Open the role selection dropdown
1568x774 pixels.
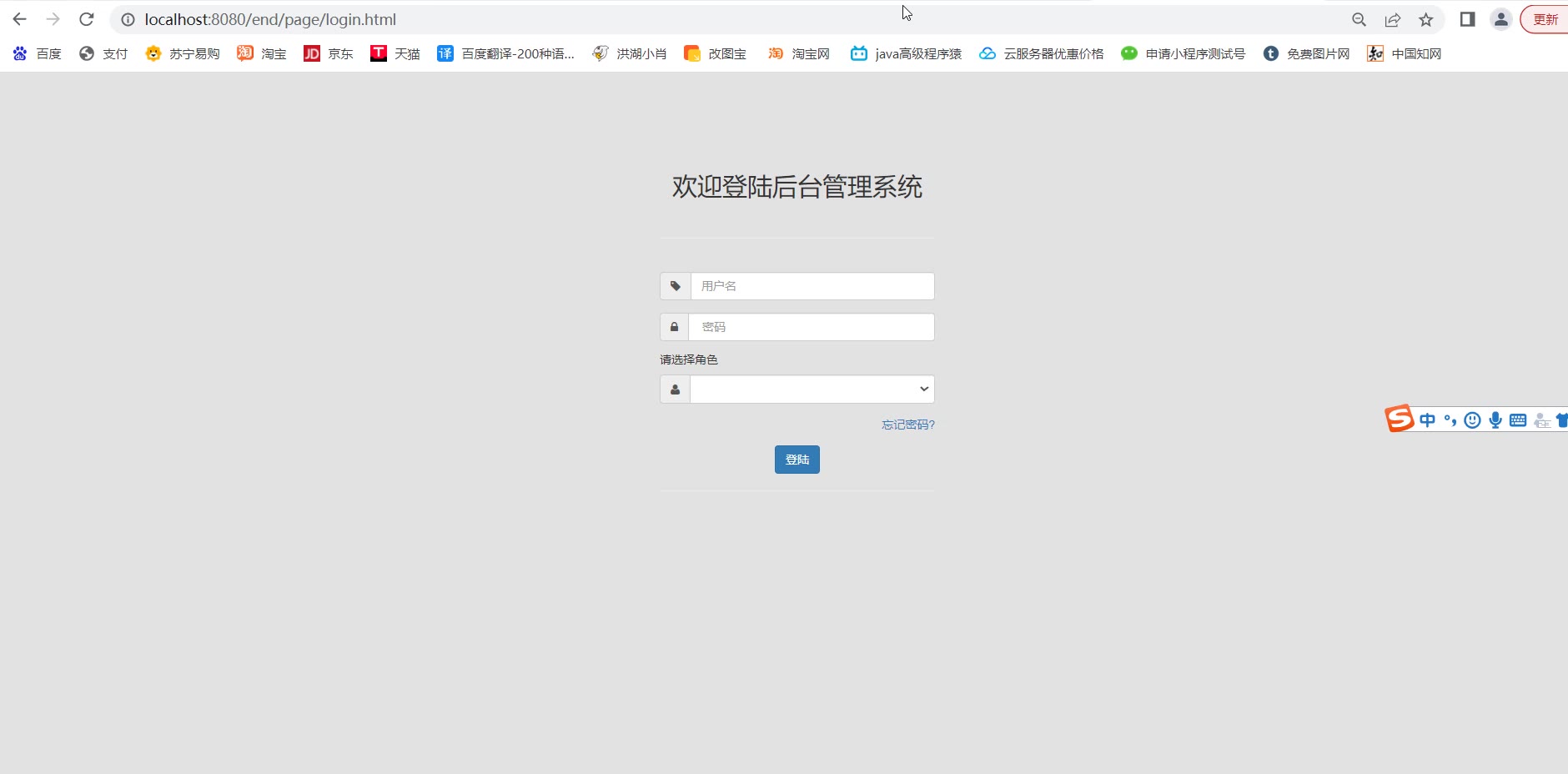(812, 390)
